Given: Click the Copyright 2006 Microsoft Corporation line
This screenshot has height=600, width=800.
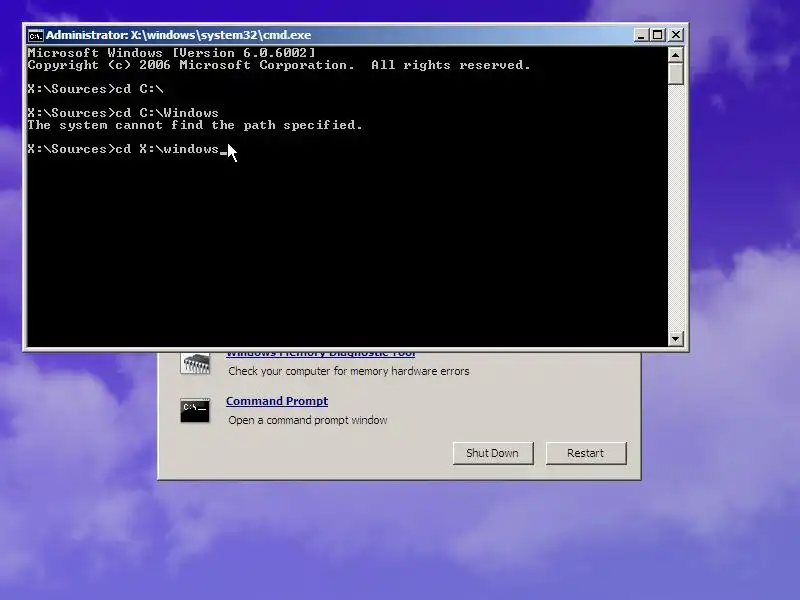Looking at the screenshot, I should click(279, 65).
